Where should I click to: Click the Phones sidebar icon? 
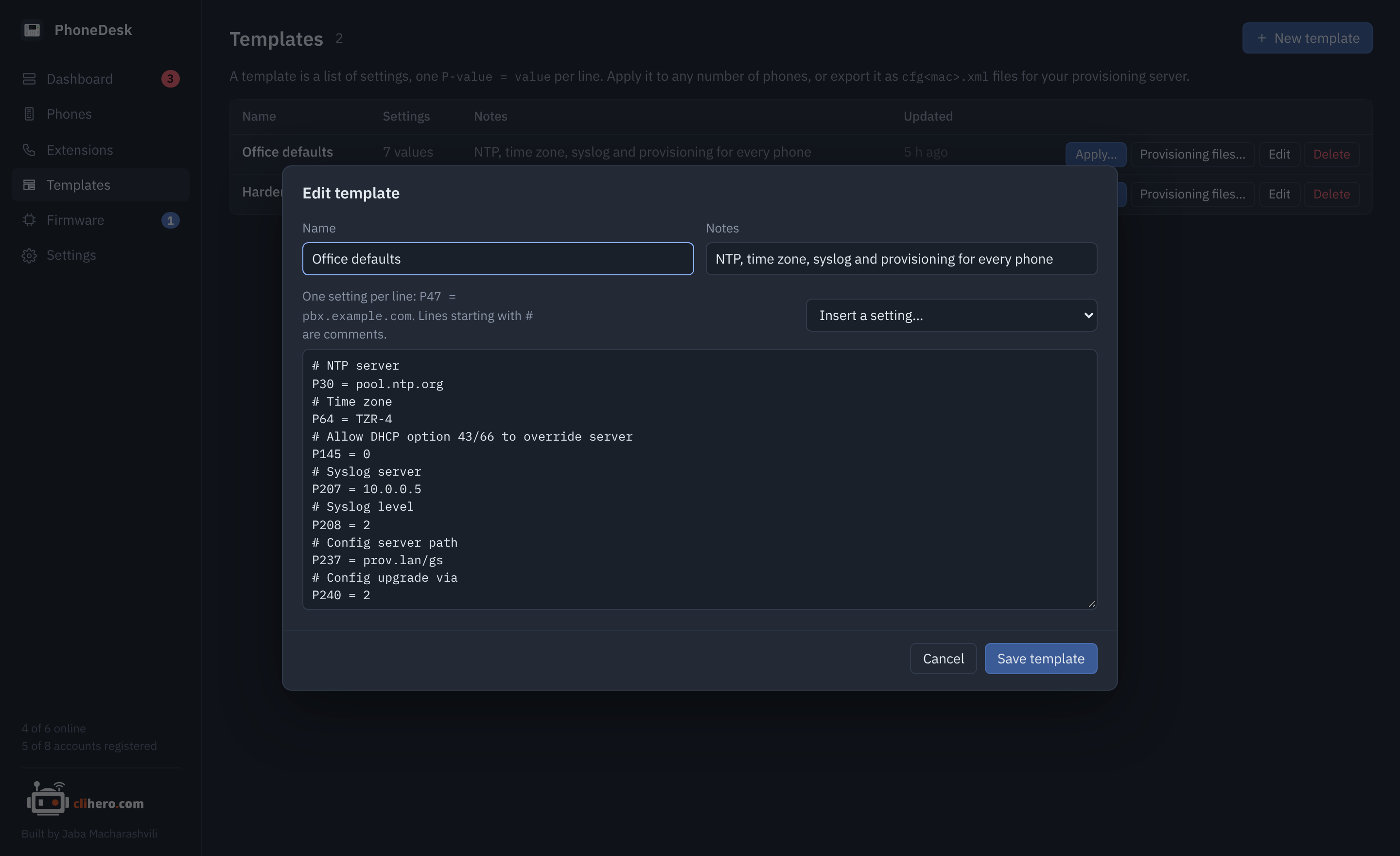[x=29, y=114]
